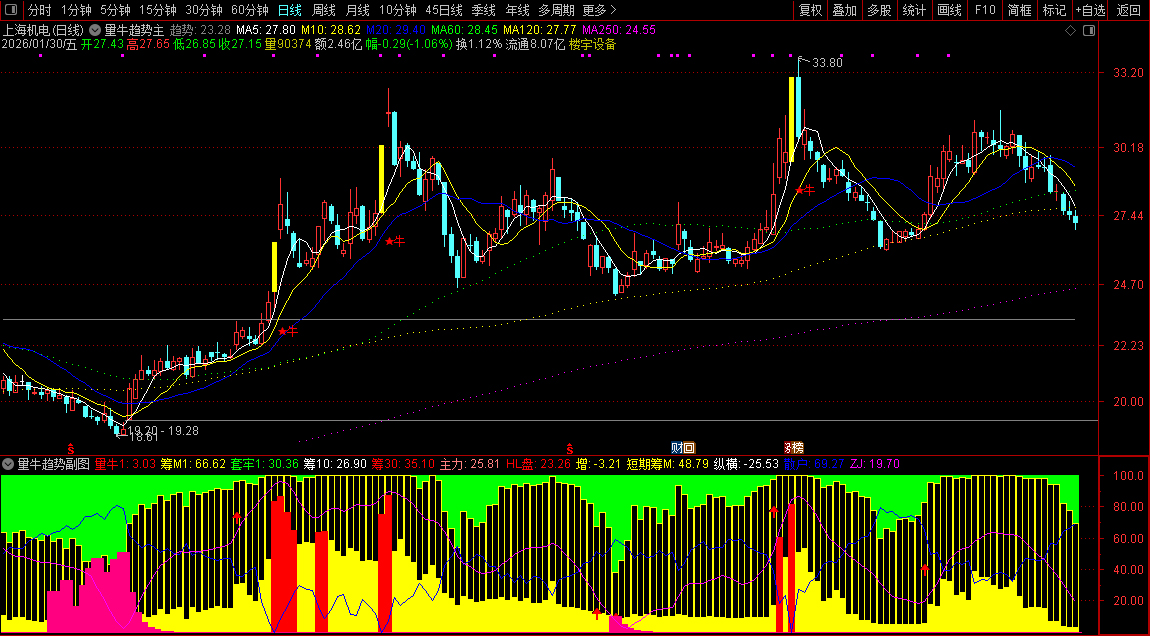Click the 复权 adjustment button
The width and height of the screenshot is (1150, 636).
pyautogui.click(x=811, y=10)
